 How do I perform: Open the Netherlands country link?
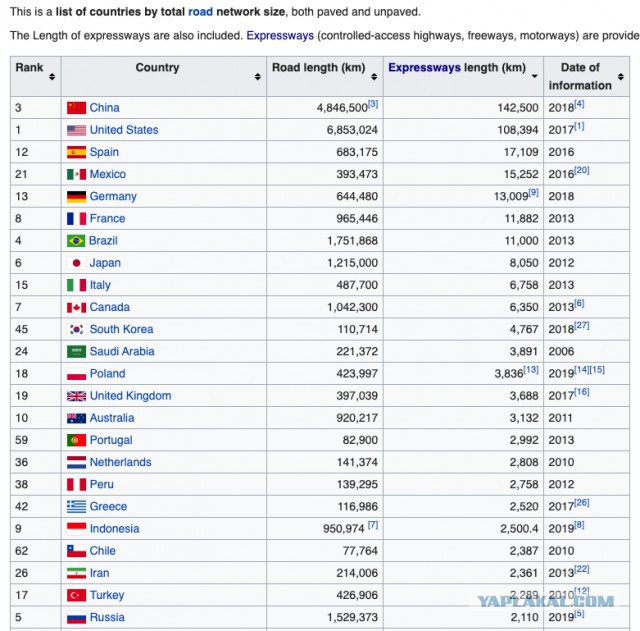120,462
